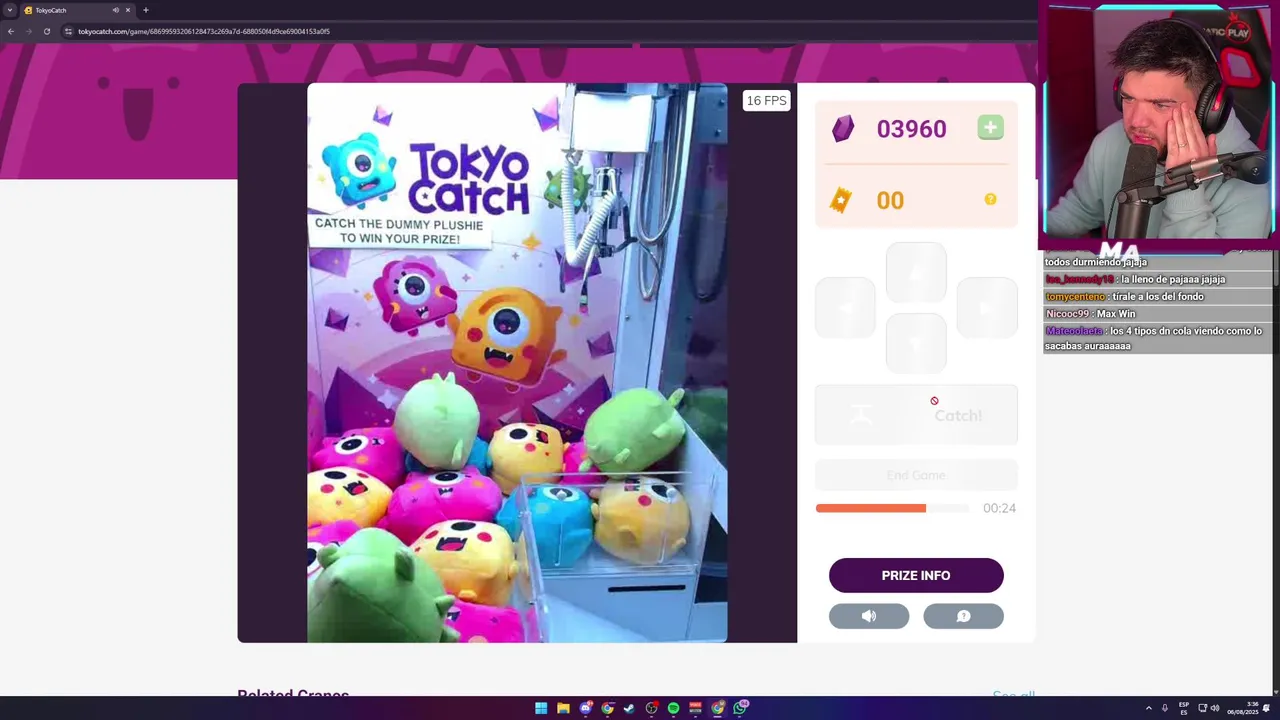Close the TokyoCatch browser tab
Screen dimensions: 1280x720
tap(128, 10)
